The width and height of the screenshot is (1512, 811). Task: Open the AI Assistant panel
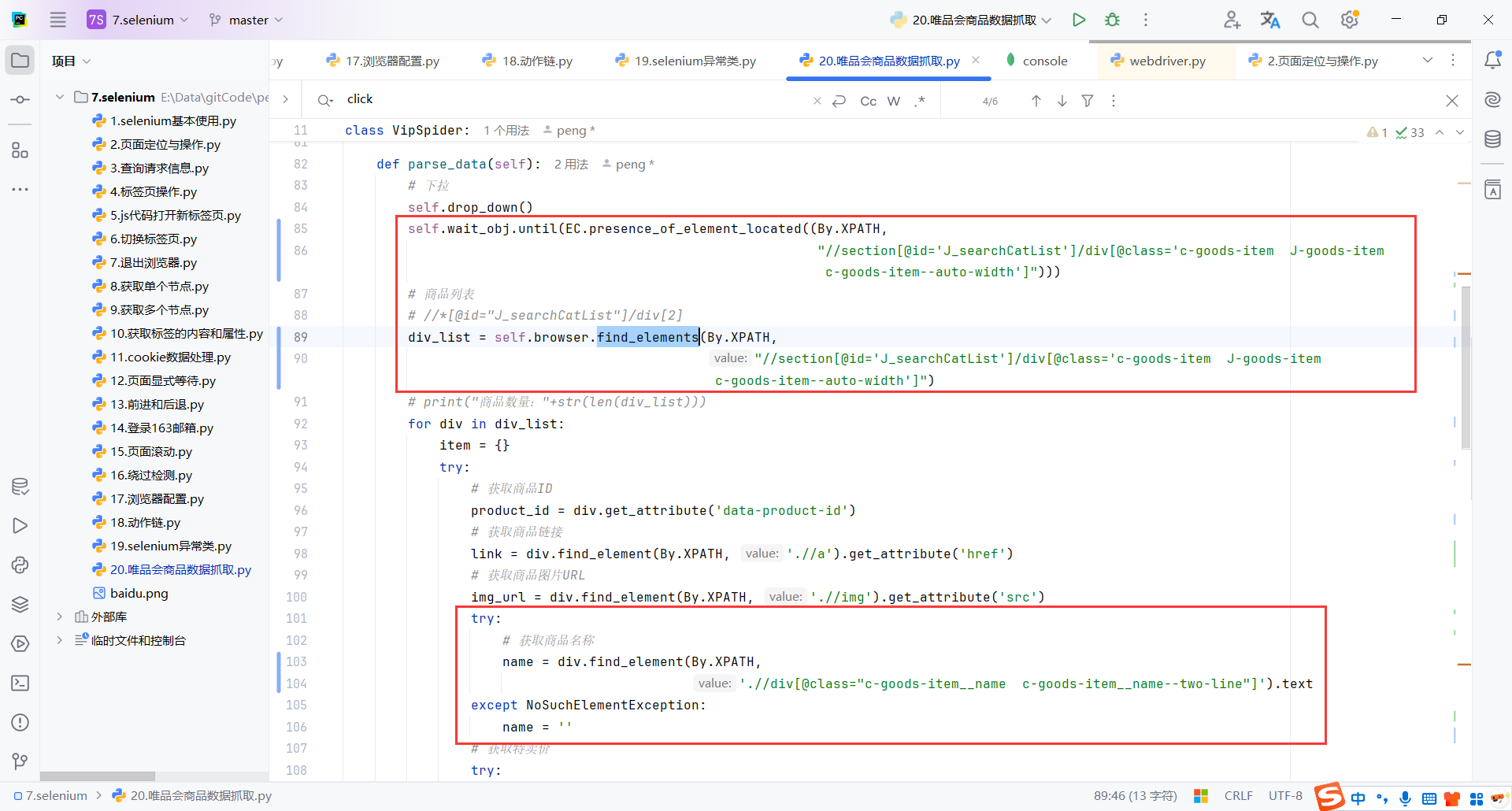(1492, 100)
